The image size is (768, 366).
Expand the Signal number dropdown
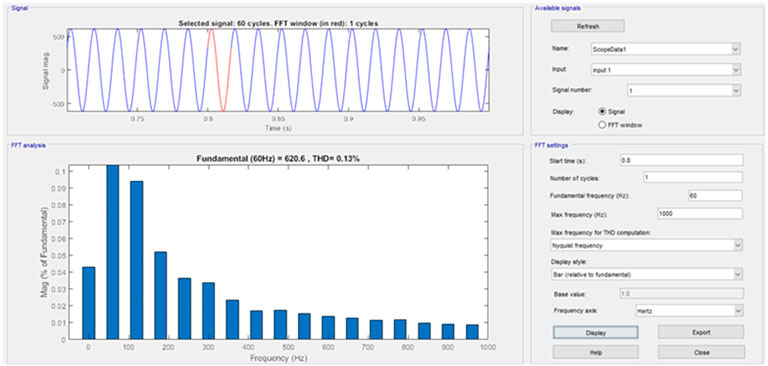click(684, 91)
